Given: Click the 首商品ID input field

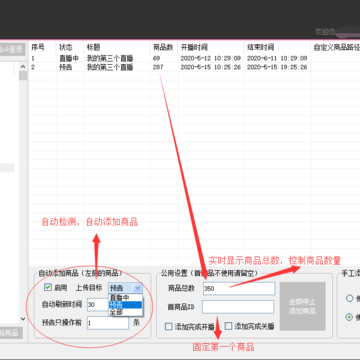Looking at the screenshot, I should click(x=238, y=307).
